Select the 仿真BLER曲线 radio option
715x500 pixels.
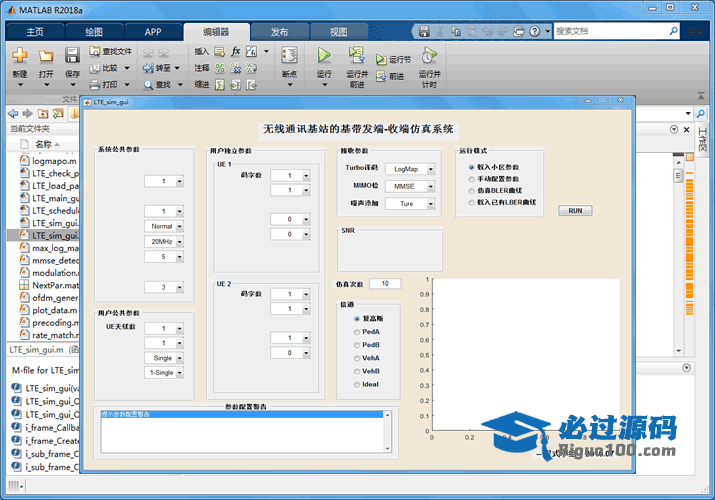click(471, 191)
